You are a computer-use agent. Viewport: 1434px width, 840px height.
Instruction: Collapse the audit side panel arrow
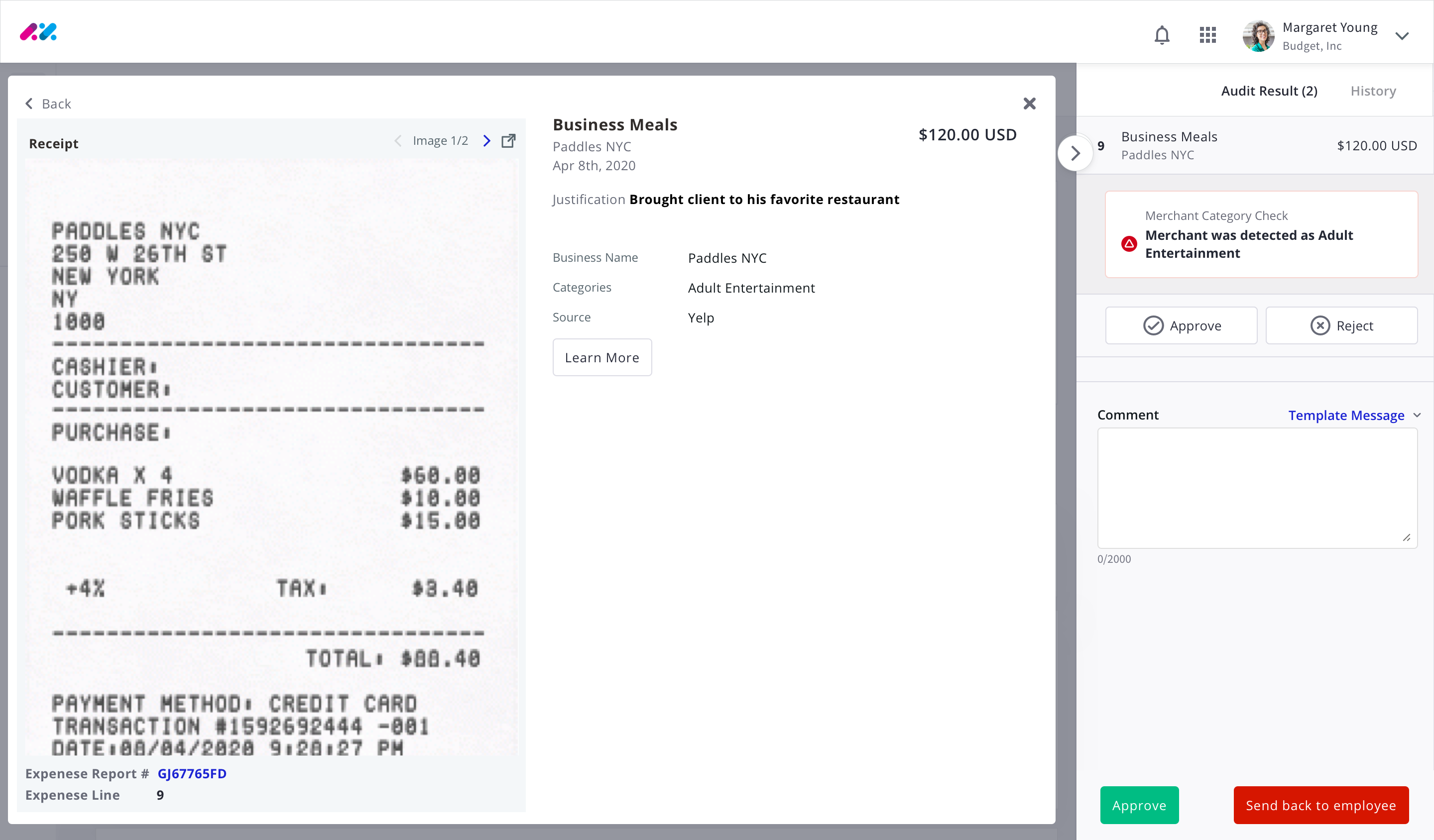[1075, 153]
